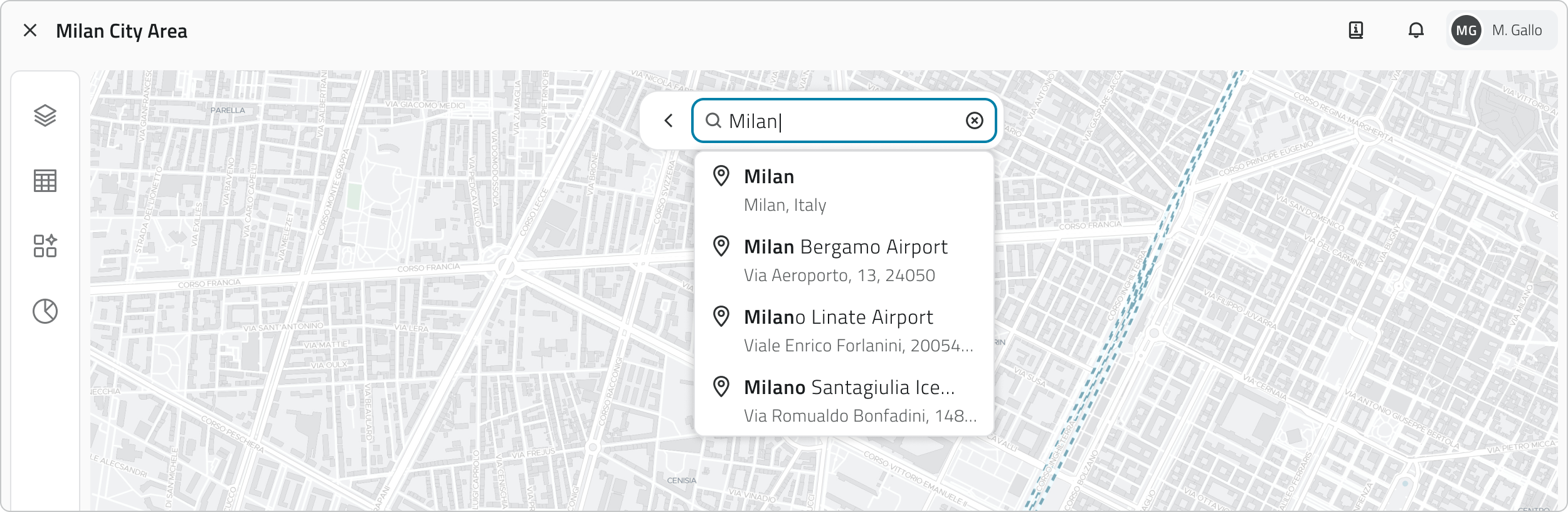Close the Milan City Area view
Screen dimensions: 1568x512
30,30
